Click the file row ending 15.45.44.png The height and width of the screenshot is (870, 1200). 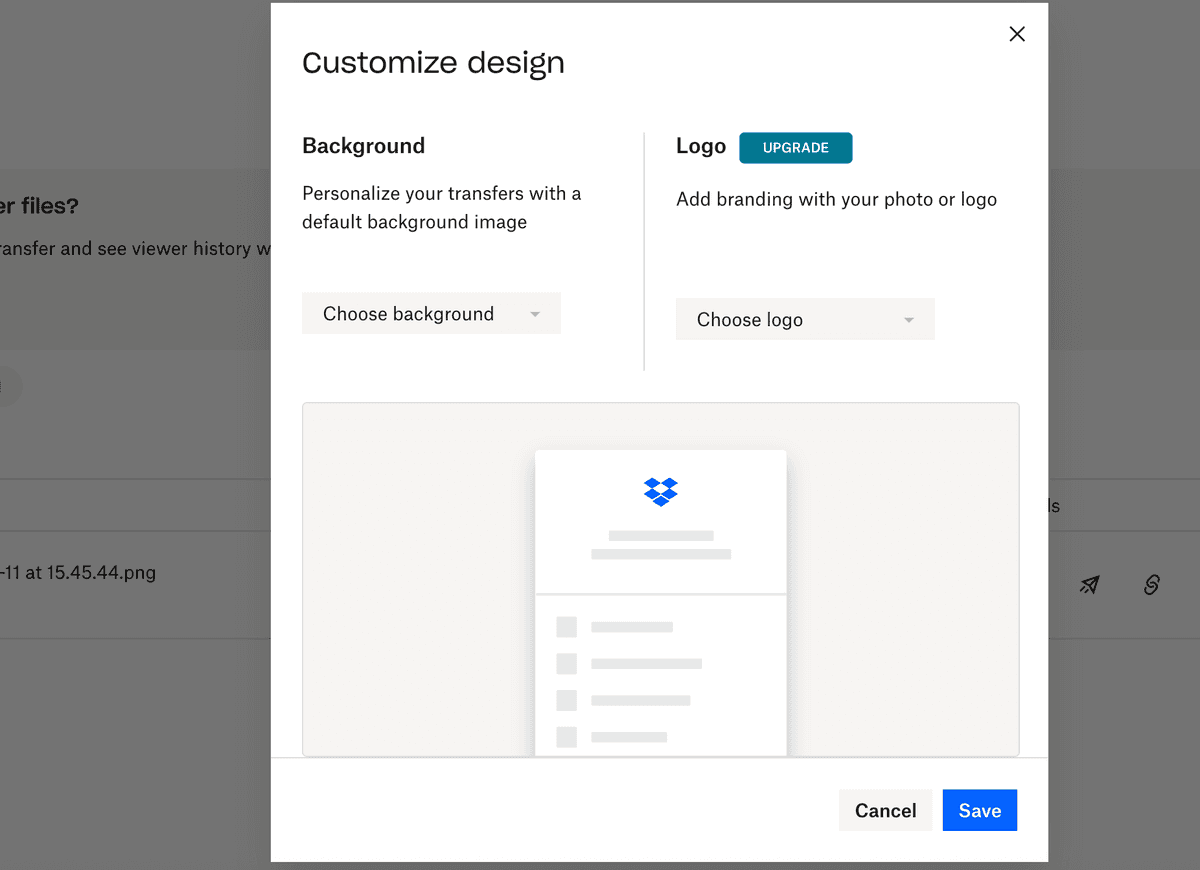click(x=80, y=572)
